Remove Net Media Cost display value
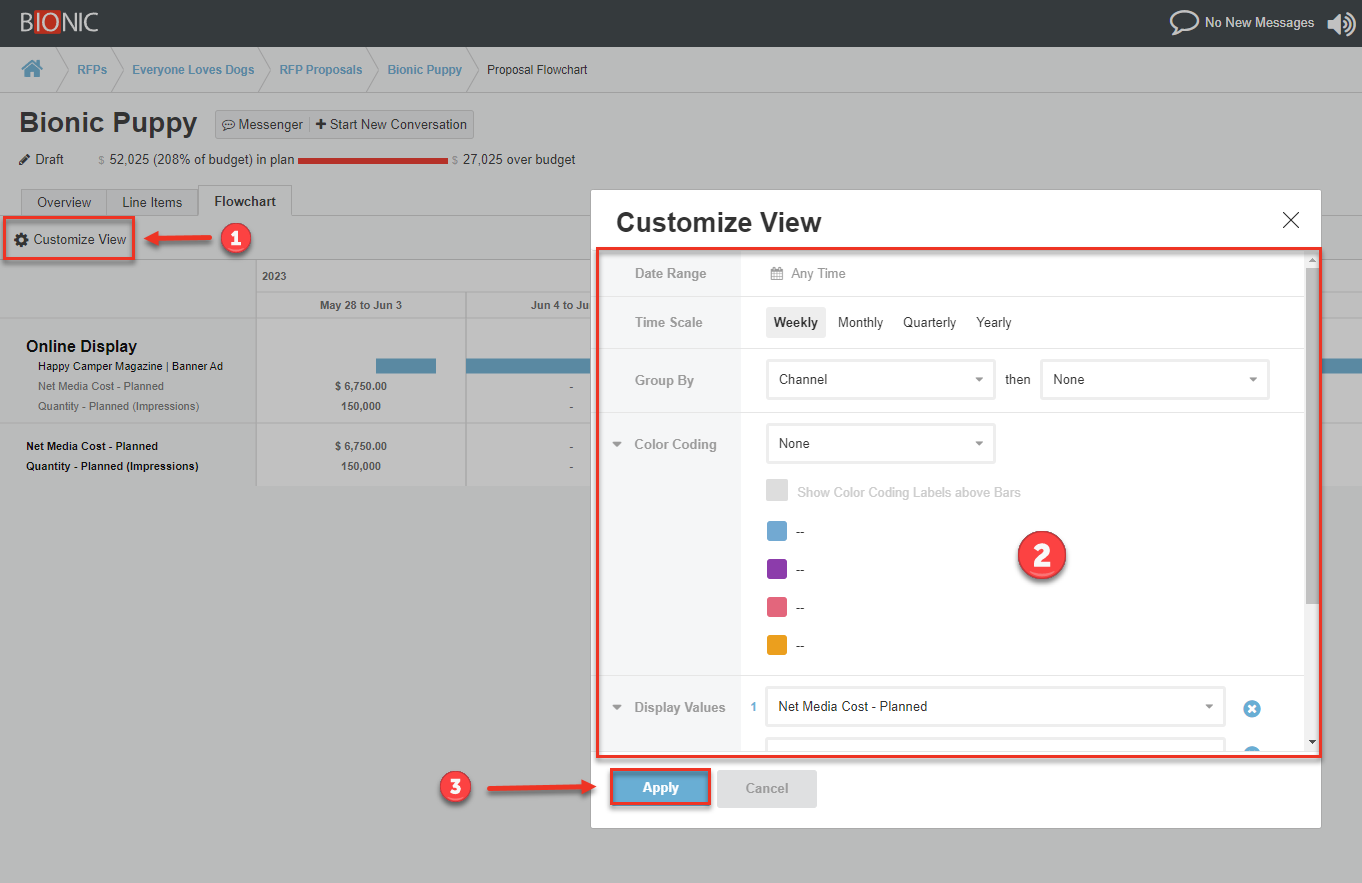The width and height of the screenshot is (1362, 883). tap(1251, 708)
